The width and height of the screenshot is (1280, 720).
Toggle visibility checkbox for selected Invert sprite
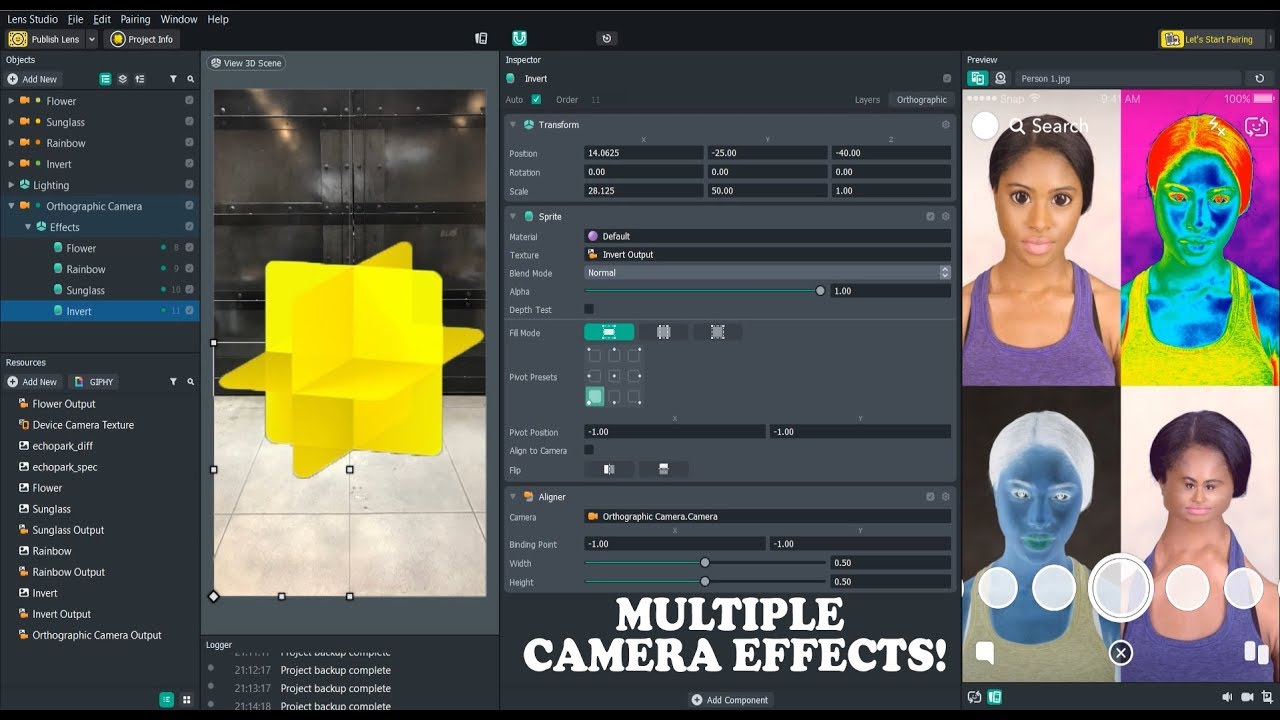189,311
